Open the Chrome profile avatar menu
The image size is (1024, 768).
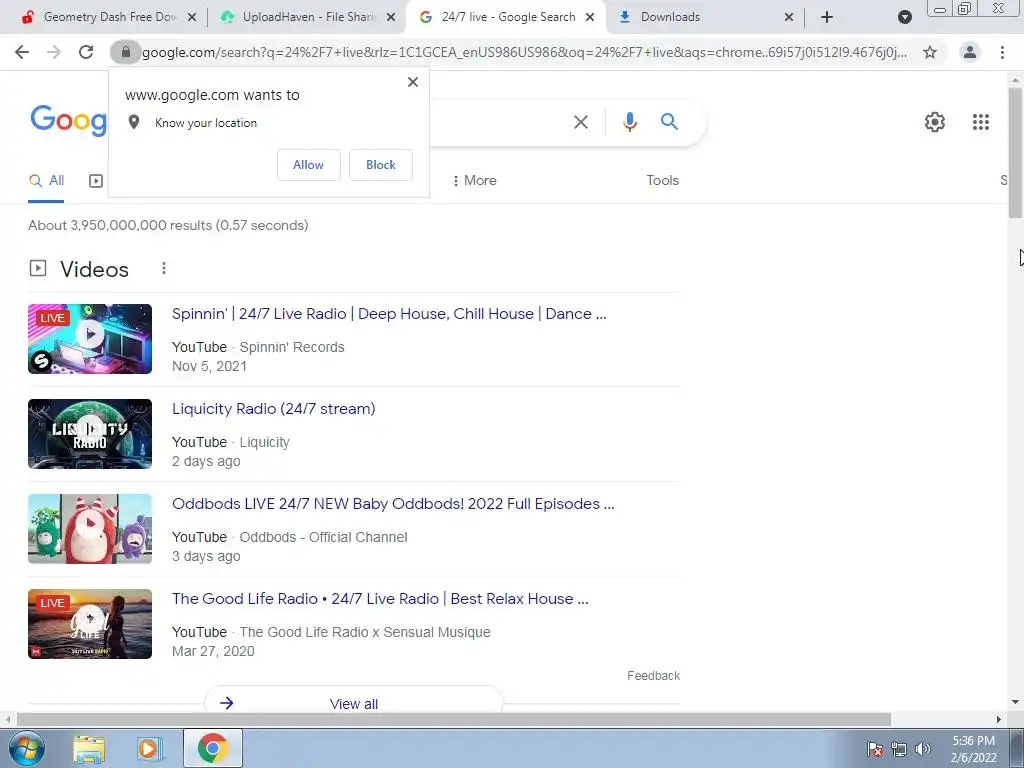pyautogui.click(x=970, y=52)
